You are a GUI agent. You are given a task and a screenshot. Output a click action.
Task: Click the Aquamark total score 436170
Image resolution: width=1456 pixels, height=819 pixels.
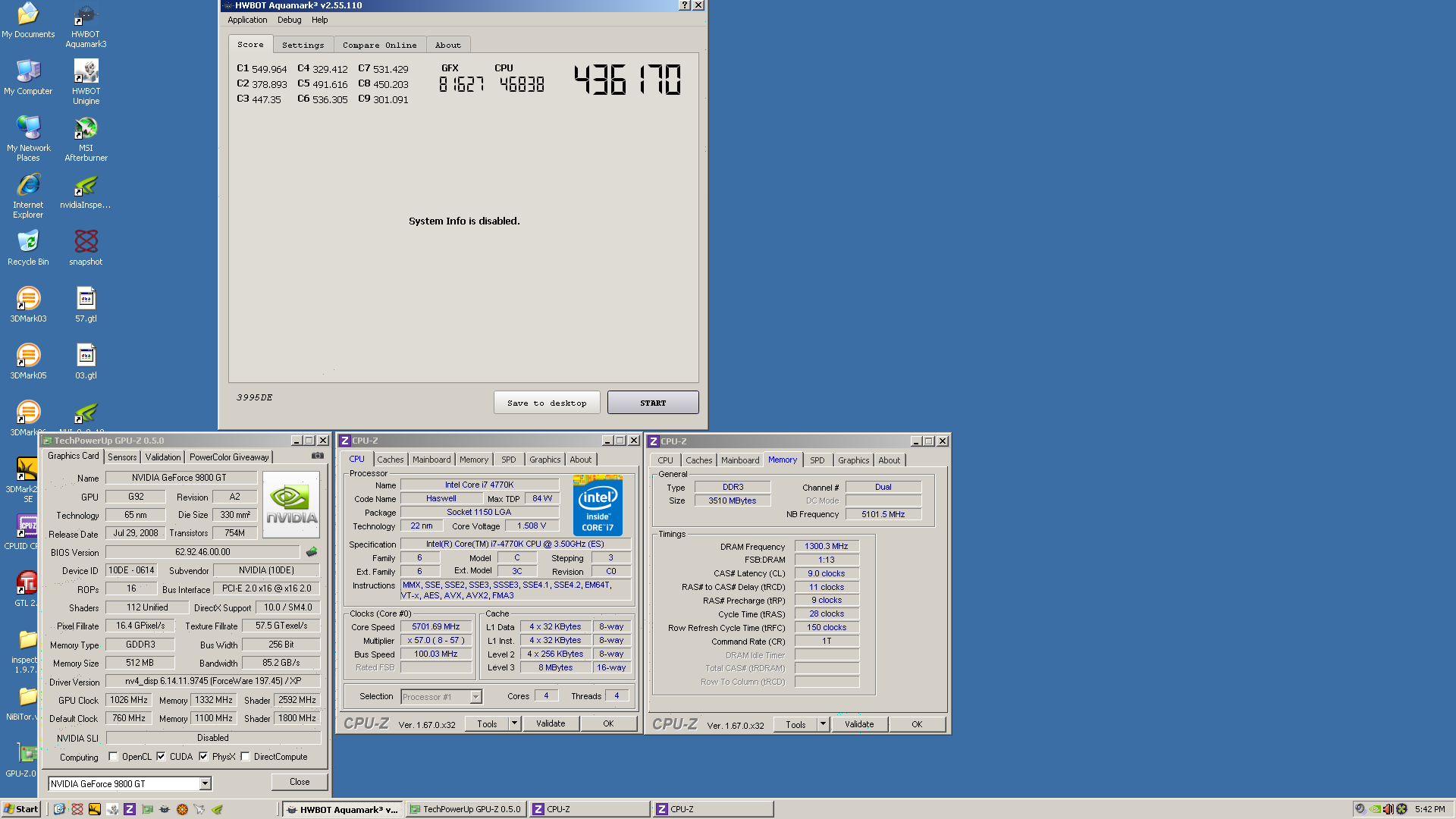tap(627, 80)
